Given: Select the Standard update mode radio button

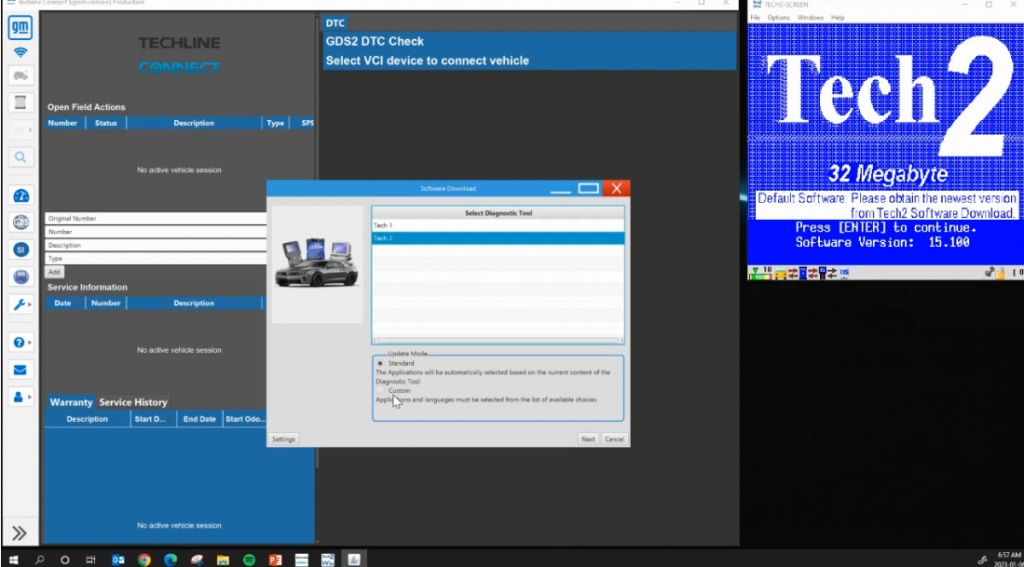Looking at the screenshot, I should (380, 363).
